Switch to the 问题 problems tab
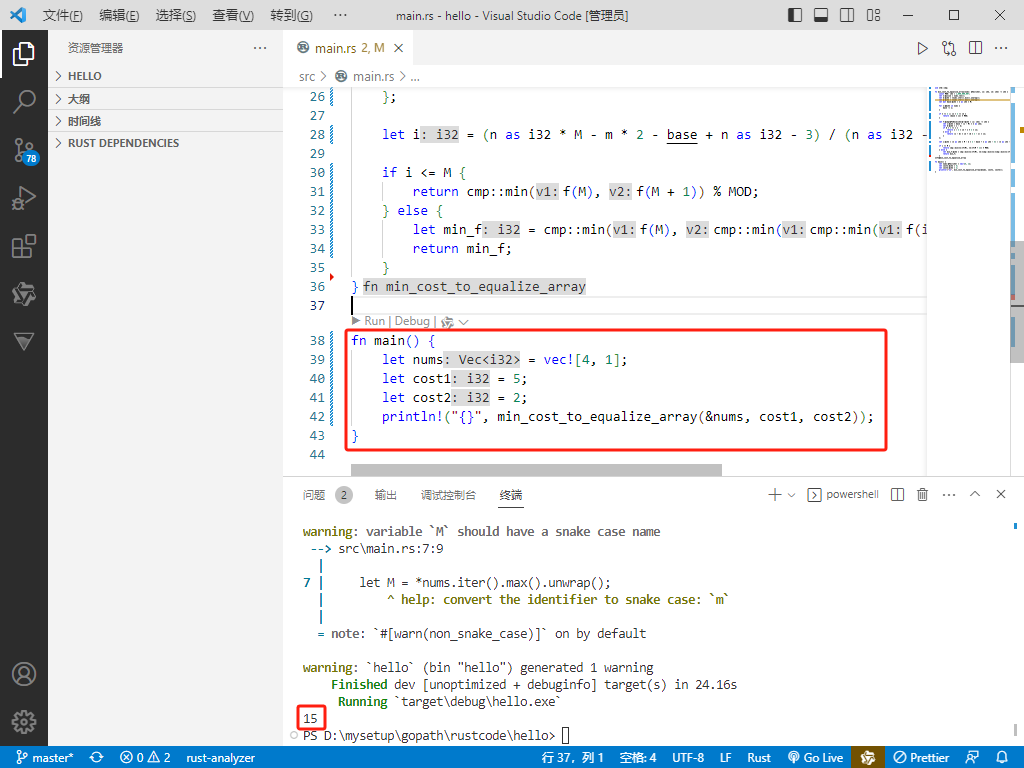 314,495
